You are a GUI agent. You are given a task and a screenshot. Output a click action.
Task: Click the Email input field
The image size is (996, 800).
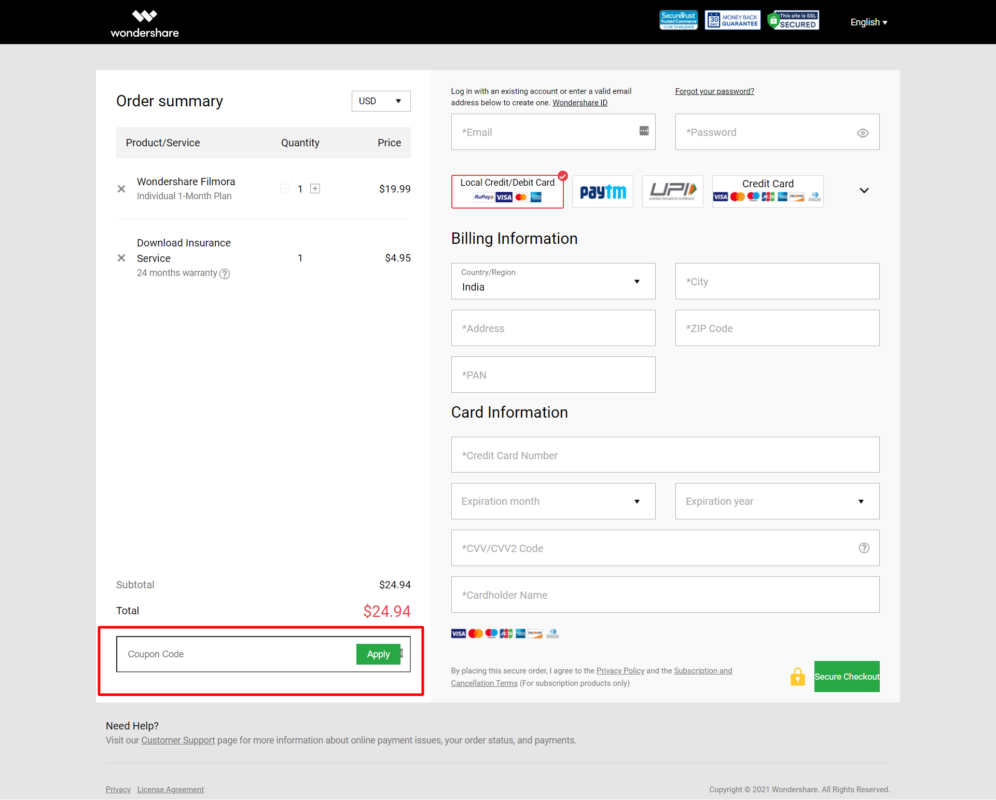click(553, 132)
